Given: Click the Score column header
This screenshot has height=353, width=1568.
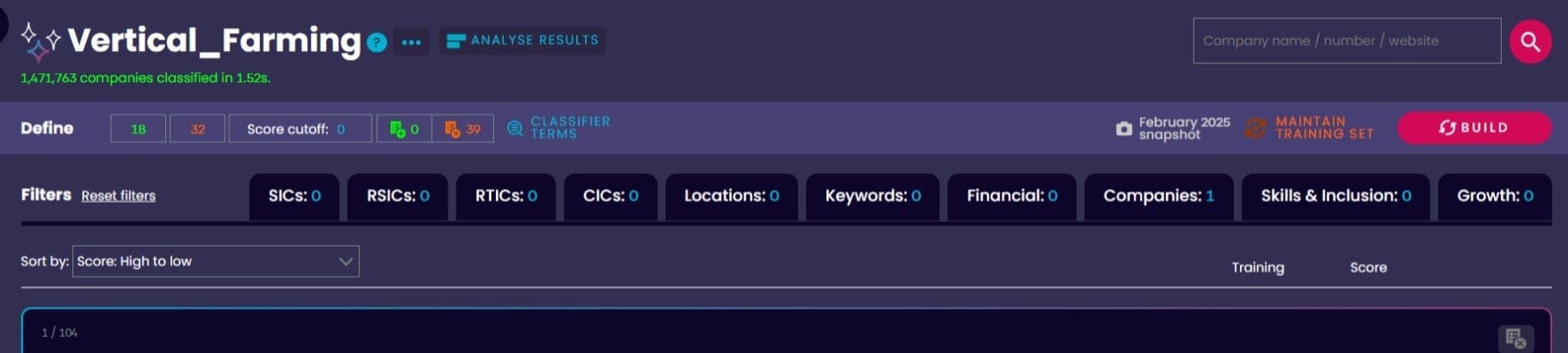Looking at the screenshot, I should (x=1368, y=267).
